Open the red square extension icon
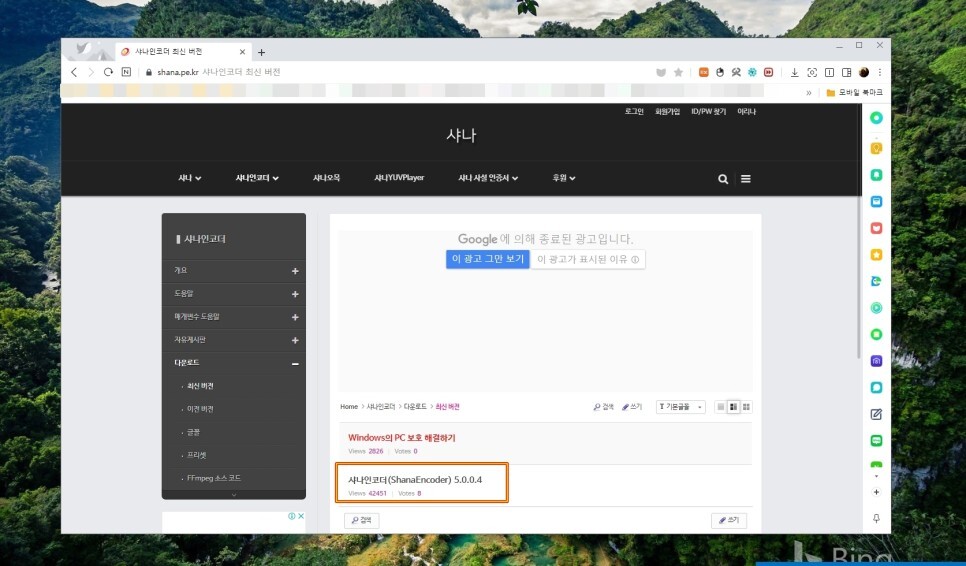The height and width of the screenshot is (566, 966). pos(768,72)
